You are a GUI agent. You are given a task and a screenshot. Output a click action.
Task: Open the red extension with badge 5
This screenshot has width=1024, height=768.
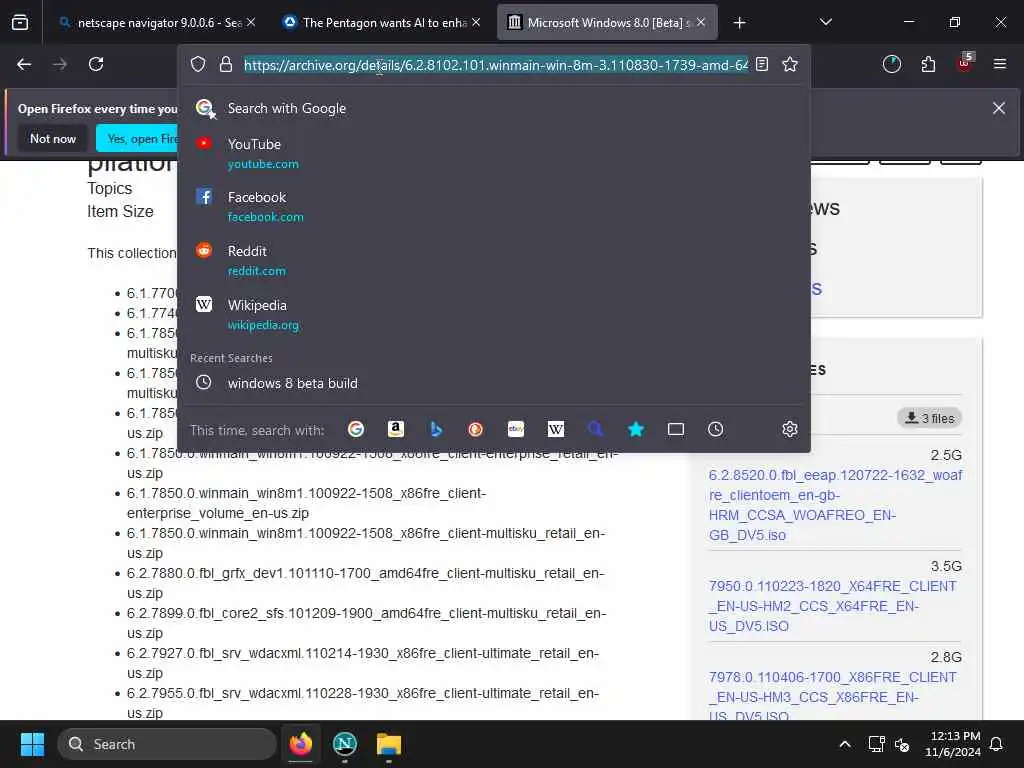click(x=965, y=63)
